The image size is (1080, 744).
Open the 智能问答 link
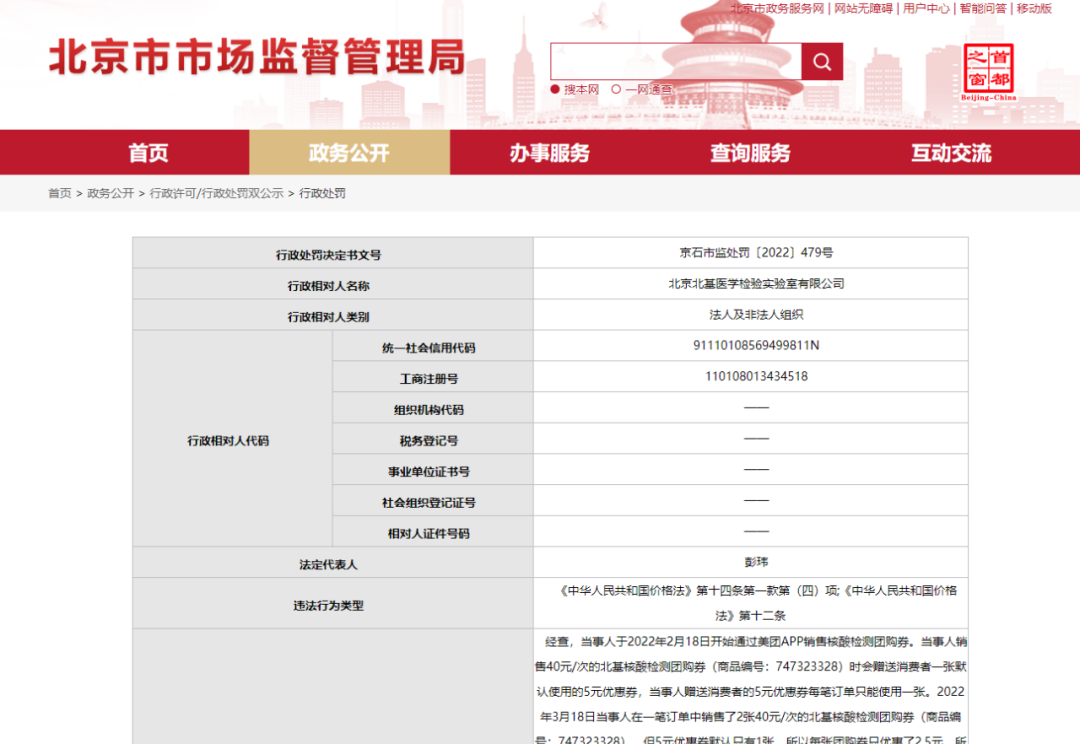tap(983, 8)
